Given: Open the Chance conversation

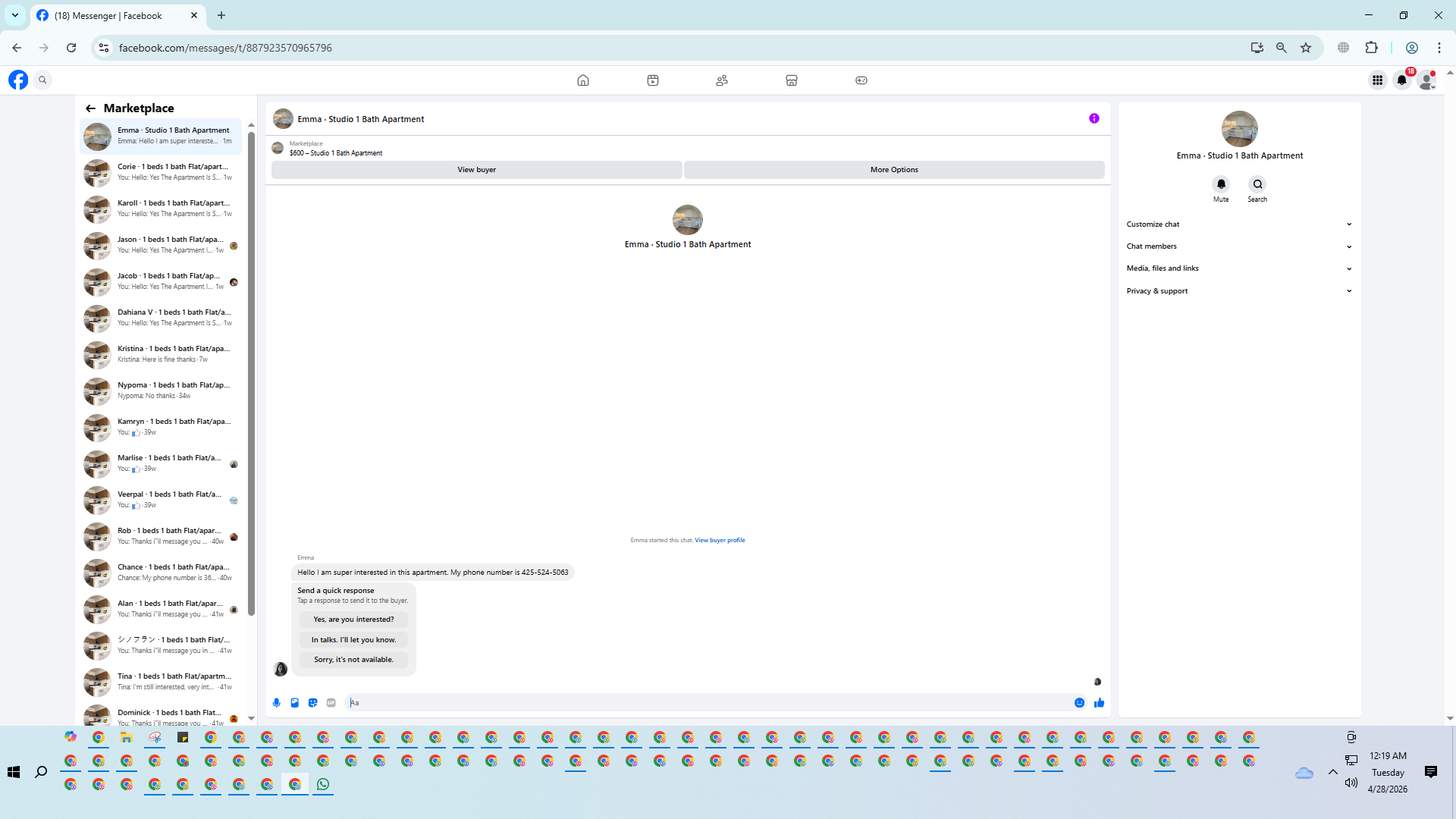Looking at the screenshot, I should (161, 573).
